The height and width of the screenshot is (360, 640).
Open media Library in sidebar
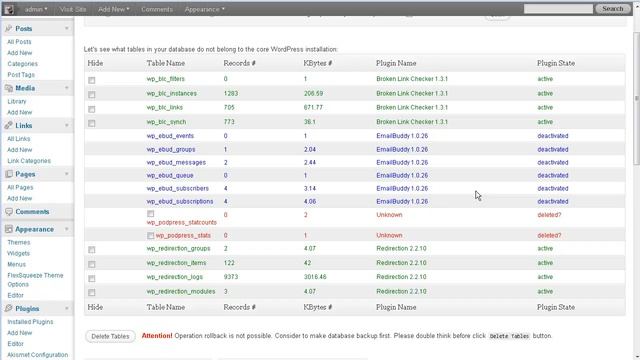tap(17, 101)
